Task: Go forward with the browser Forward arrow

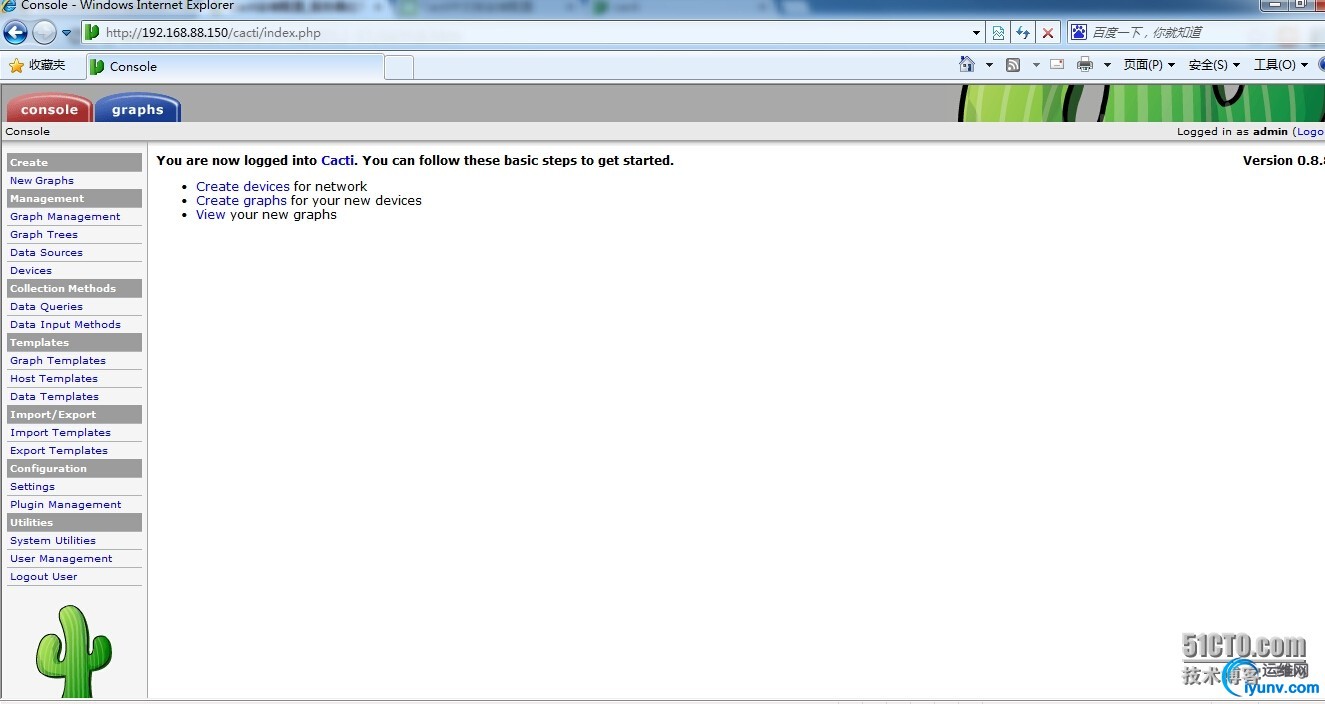Action: pos(44,33)
